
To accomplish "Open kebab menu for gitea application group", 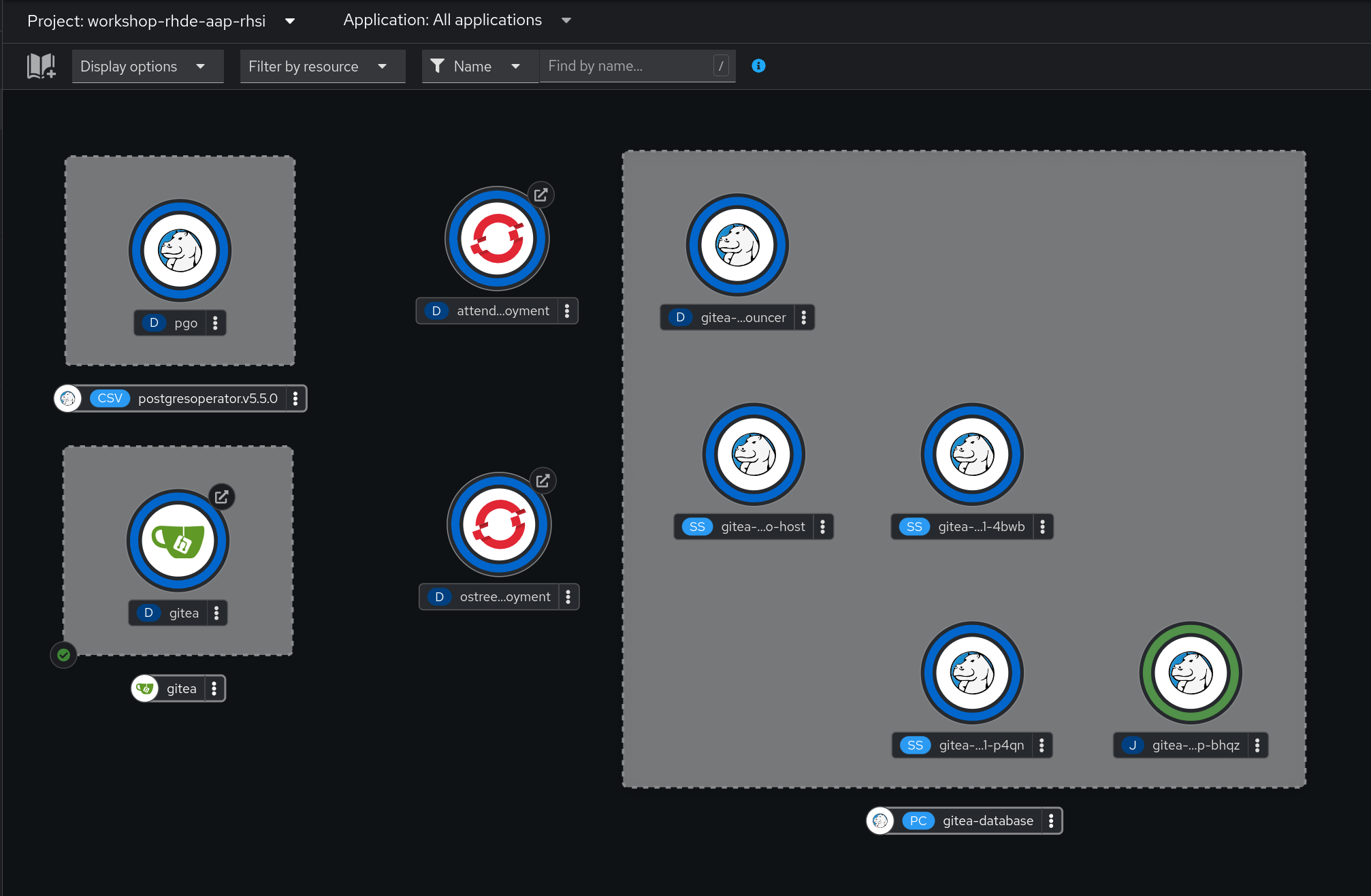I will 214,688.
